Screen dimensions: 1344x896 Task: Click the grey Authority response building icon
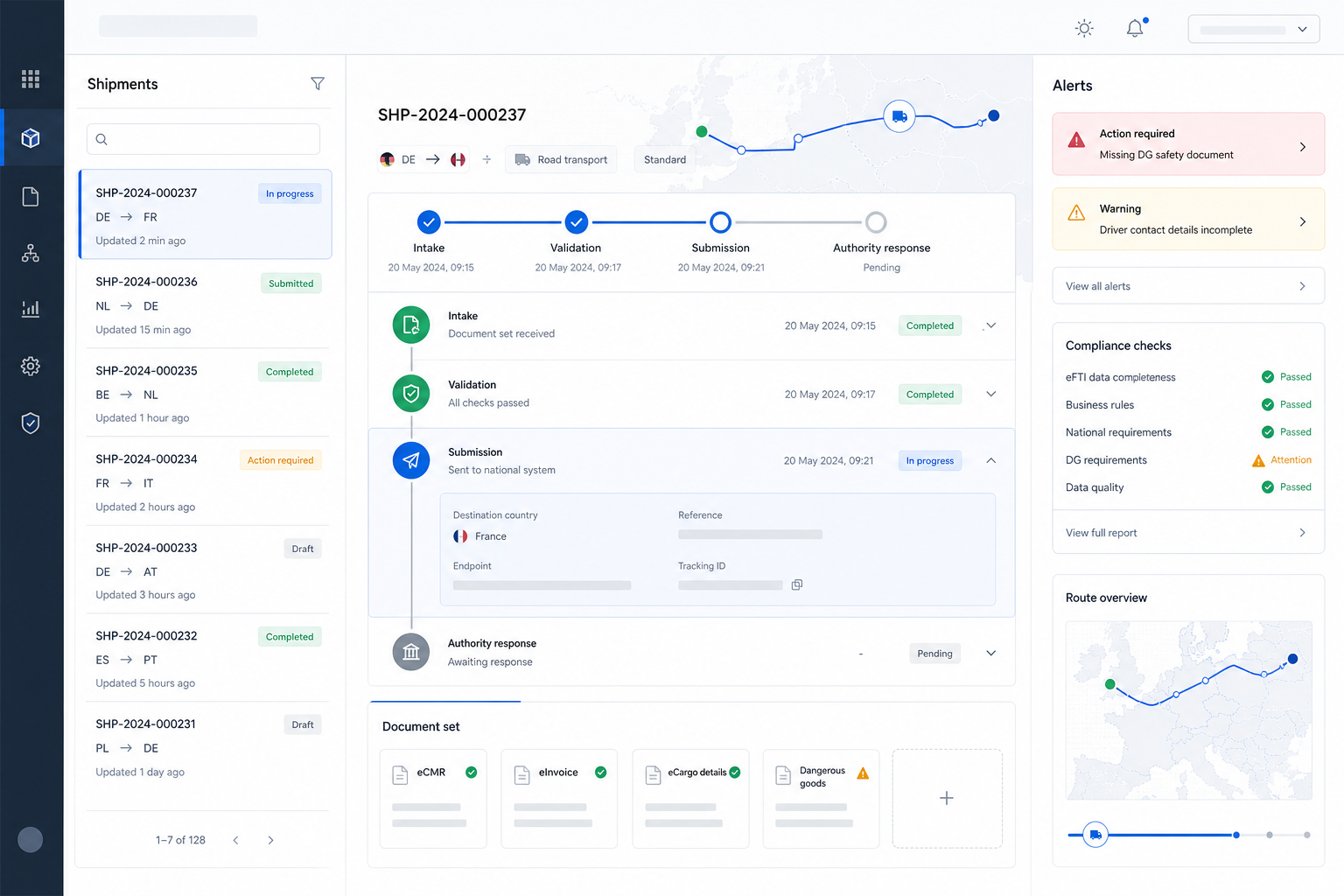411,652
